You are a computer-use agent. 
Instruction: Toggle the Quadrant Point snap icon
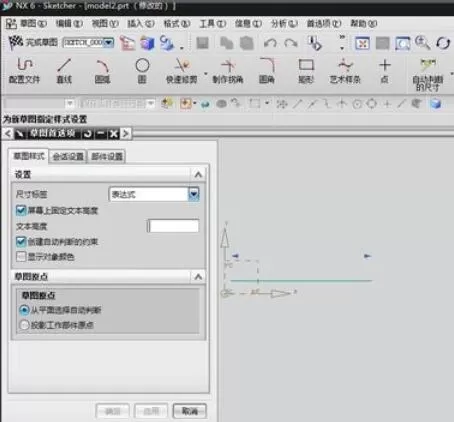tap(372, 104)
